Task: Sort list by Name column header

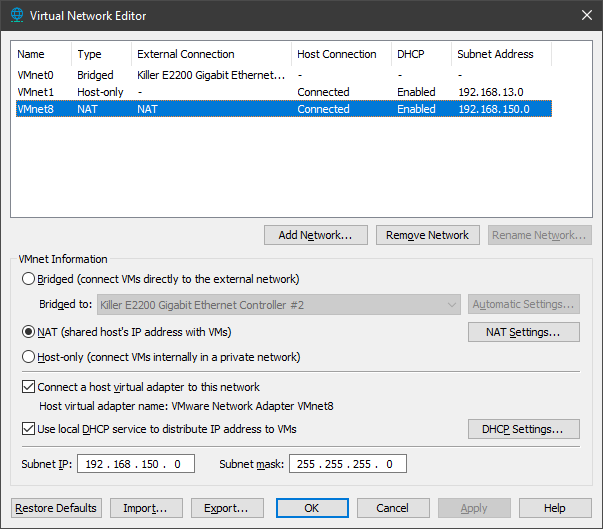Action: [42, 54]
